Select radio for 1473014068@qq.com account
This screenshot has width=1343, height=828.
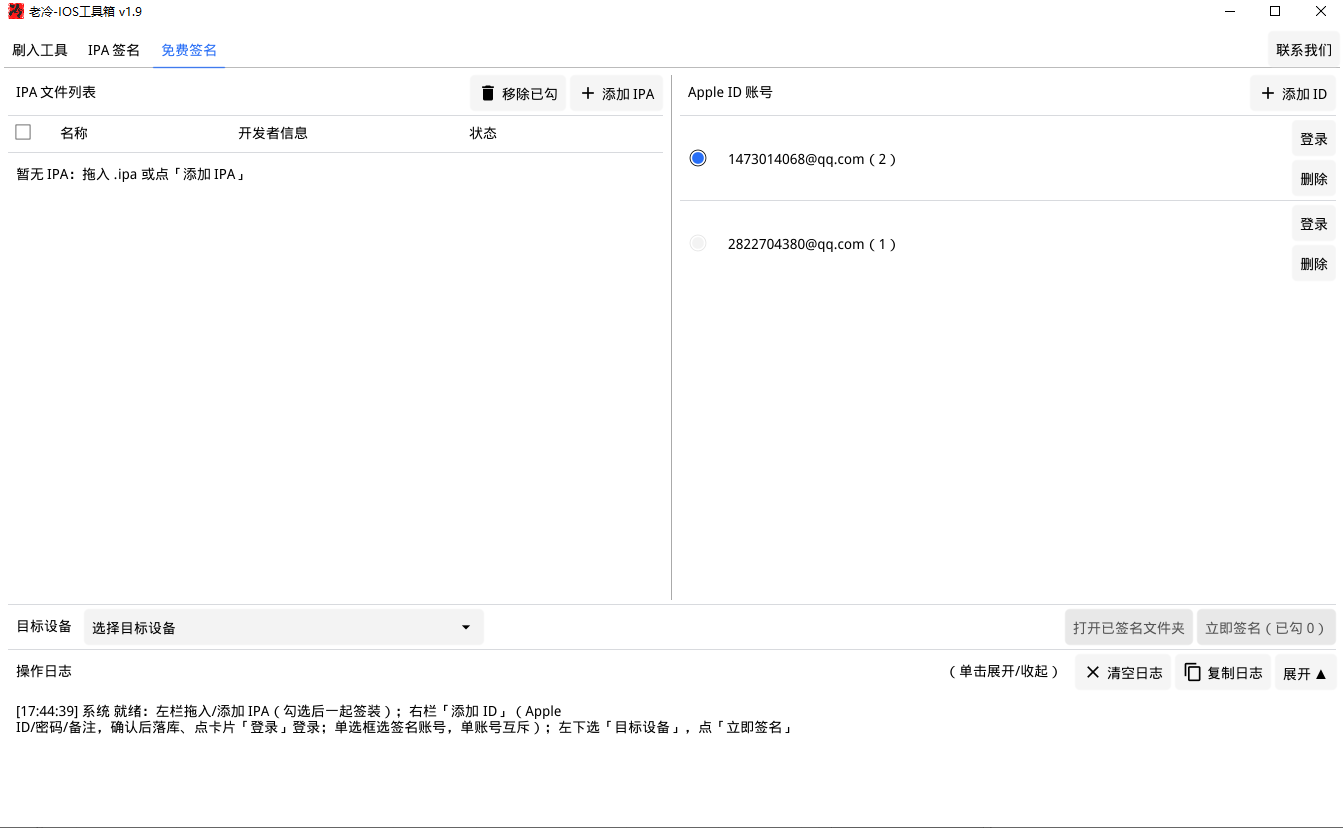698,158
